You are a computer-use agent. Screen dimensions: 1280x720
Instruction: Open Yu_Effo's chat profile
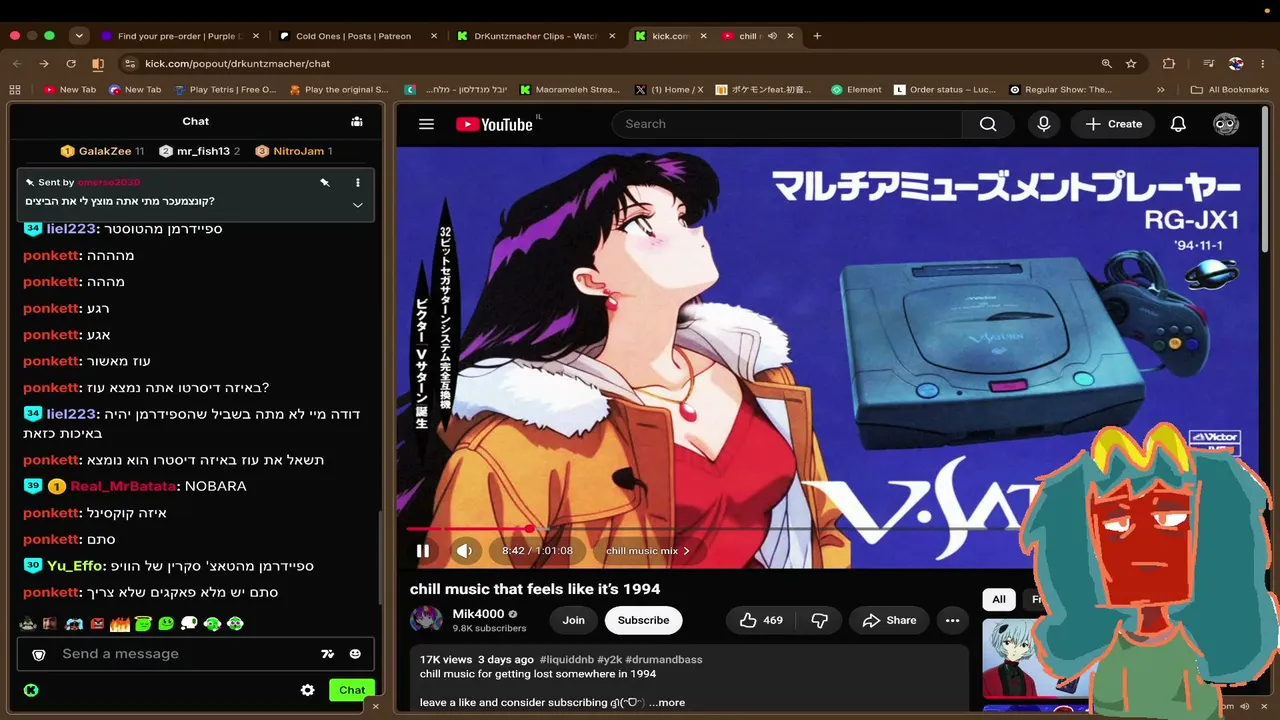76,566
